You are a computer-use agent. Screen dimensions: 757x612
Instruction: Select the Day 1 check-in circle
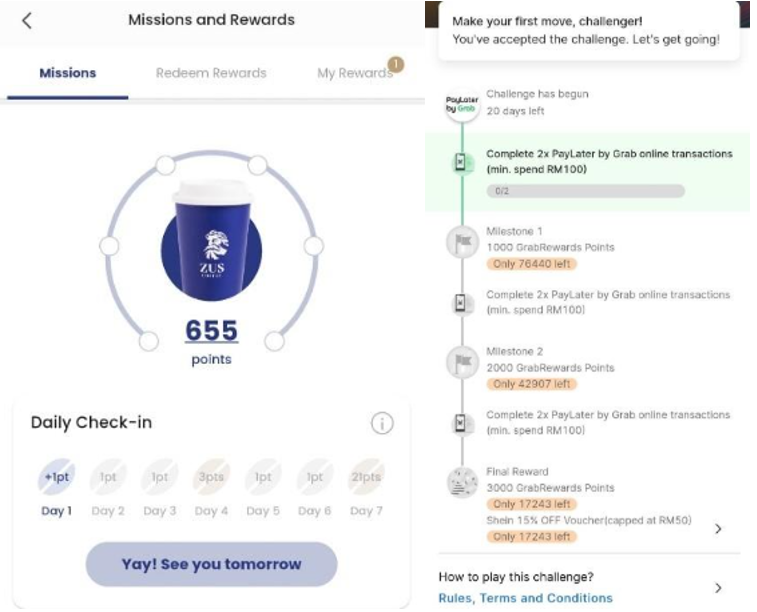(x=56, y=478)
